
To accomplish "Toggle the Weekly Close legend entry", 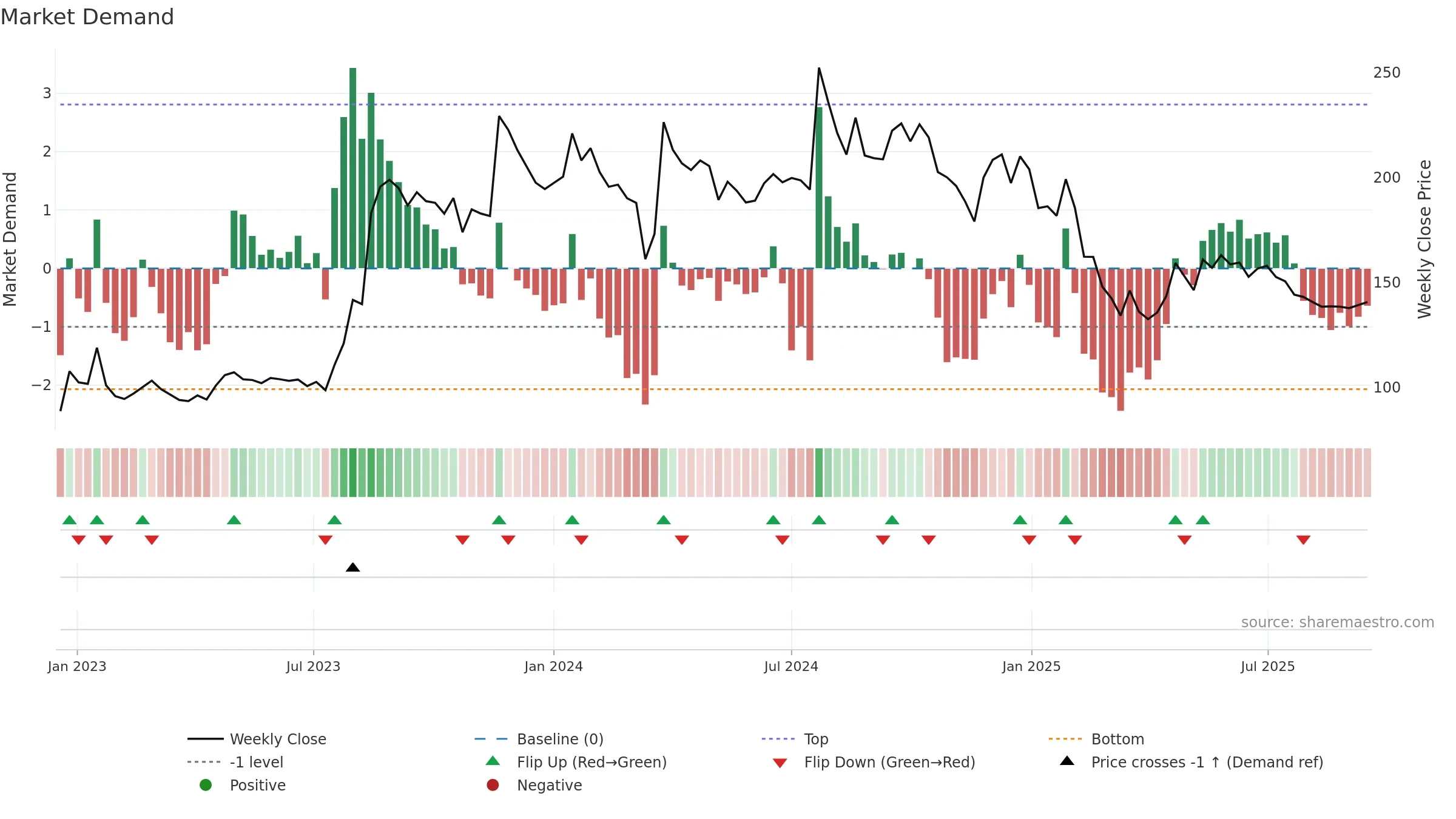I will (257, 739).
